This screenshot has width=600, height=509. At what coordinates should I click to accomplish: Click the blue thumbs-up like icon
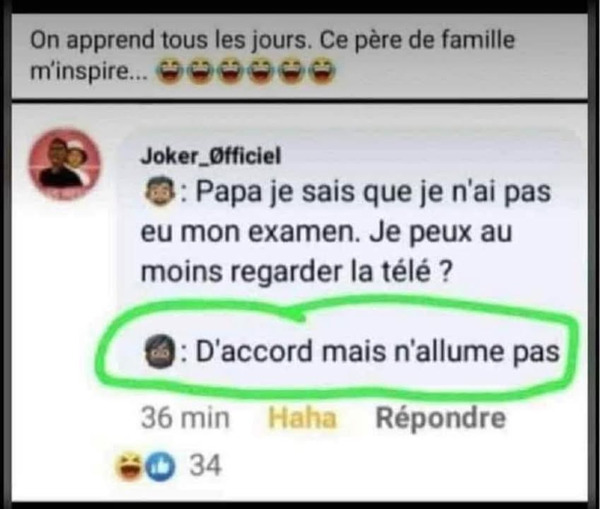coord(160,467)
